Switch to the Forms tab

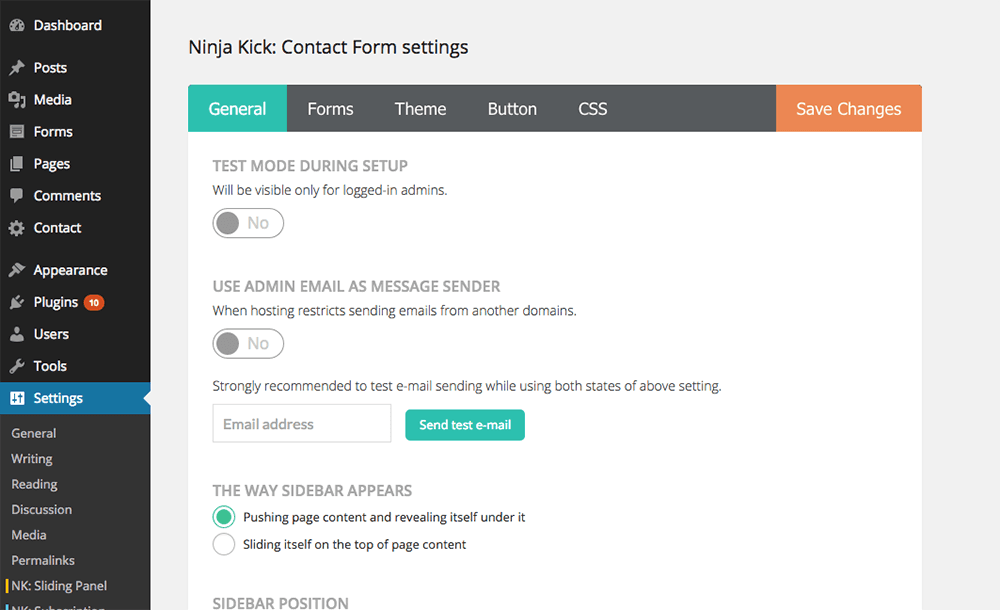[330, 108]
